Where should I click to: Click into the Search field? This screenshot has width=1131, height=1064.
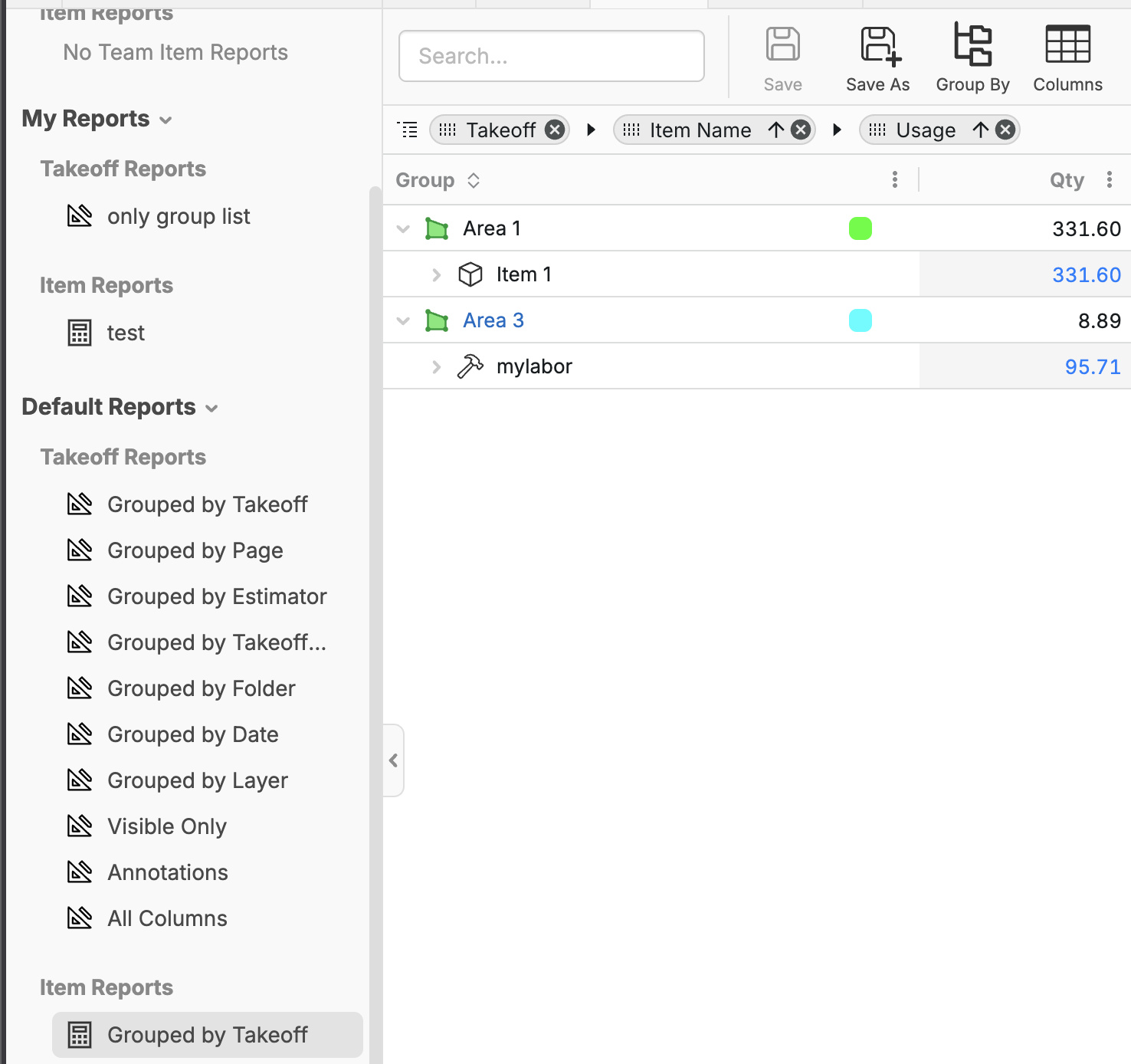pyautogui.click(x=551, y=56)
